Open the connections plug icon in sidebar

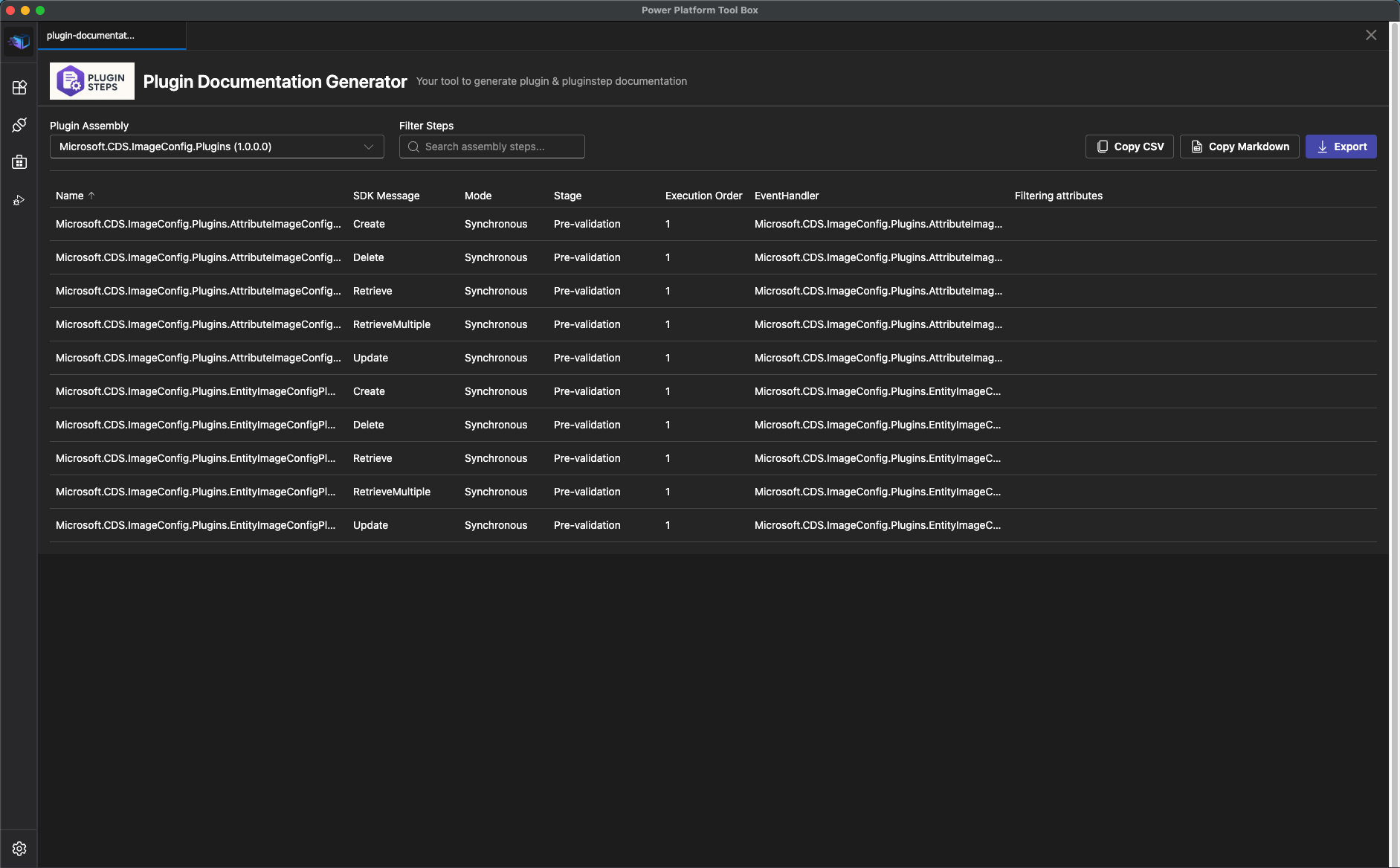pos(19,124)
